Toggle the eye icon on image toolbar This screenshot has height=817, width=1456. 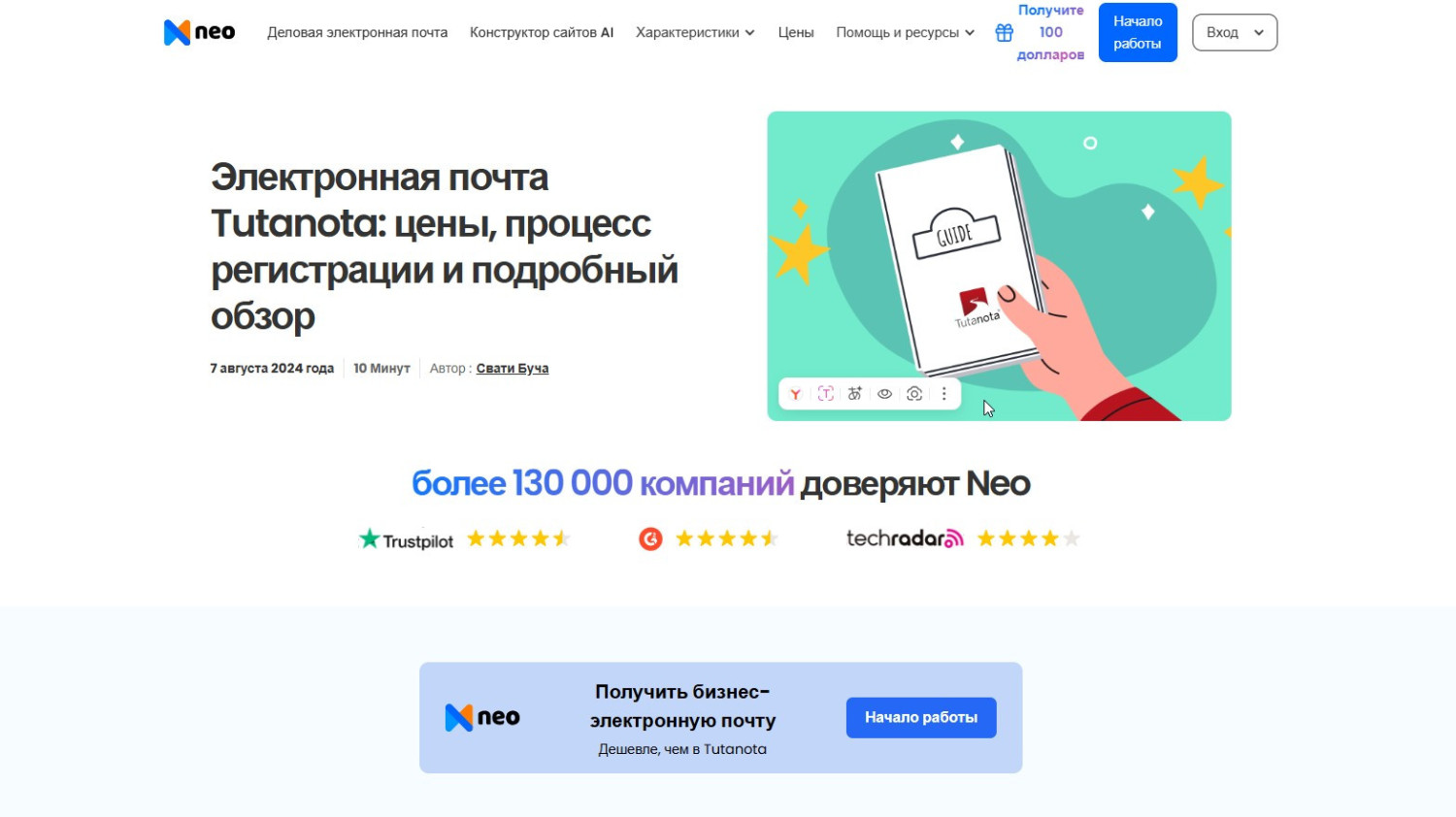[x=884, y=394]
